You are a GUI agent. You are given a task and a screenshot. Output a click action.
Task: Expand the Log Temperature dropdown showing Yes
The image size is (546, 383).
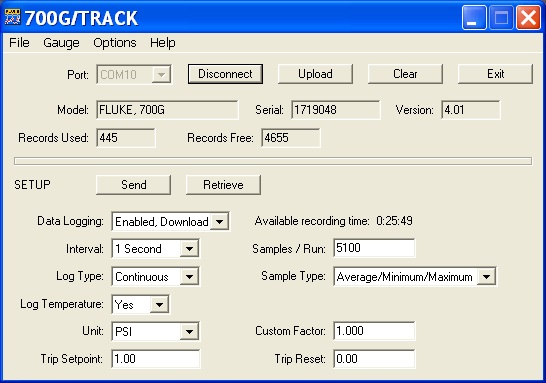tap(159, 305)
